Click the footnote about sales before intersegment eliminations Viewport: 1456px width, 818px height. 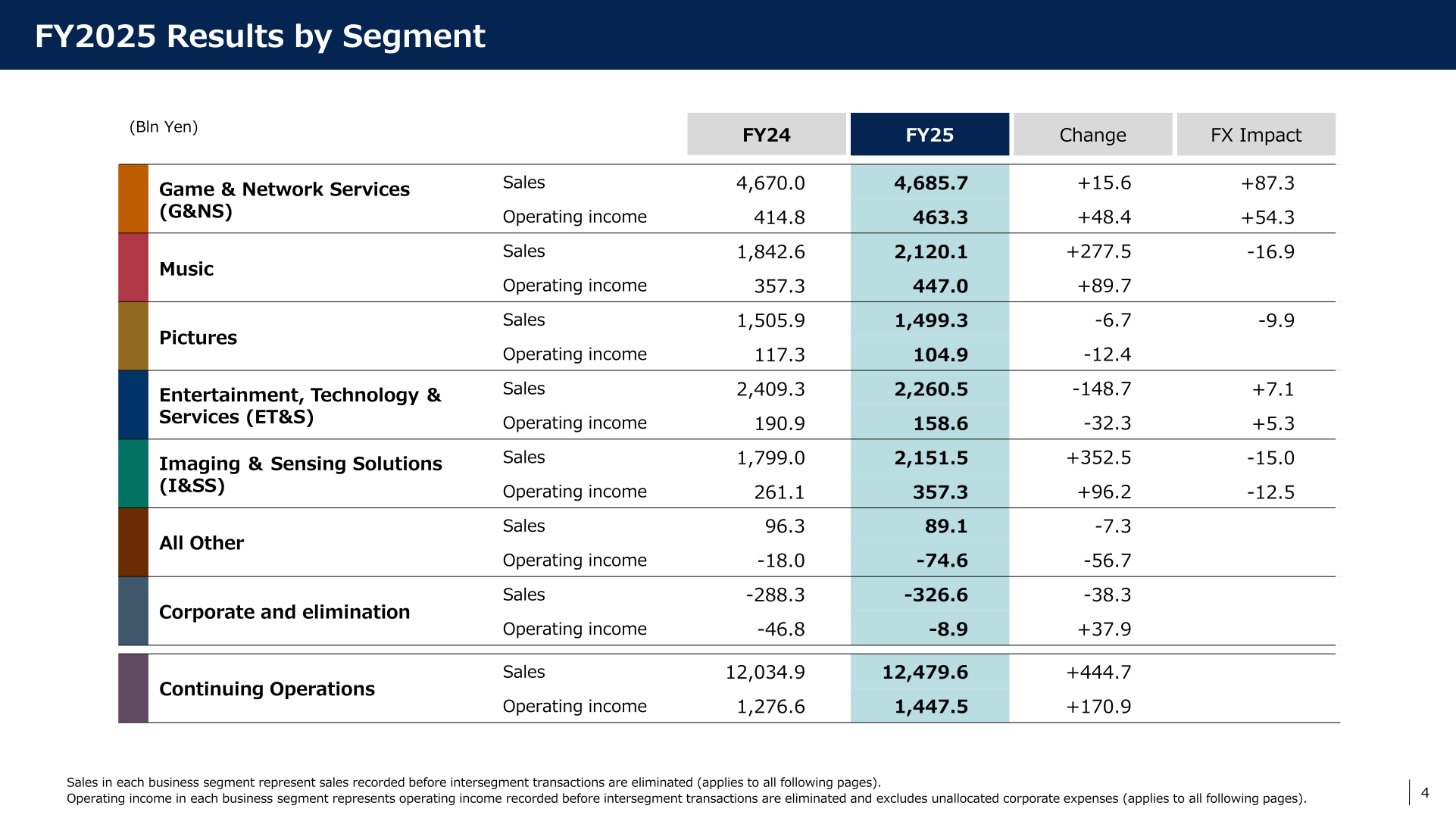[x=473, y=782]
